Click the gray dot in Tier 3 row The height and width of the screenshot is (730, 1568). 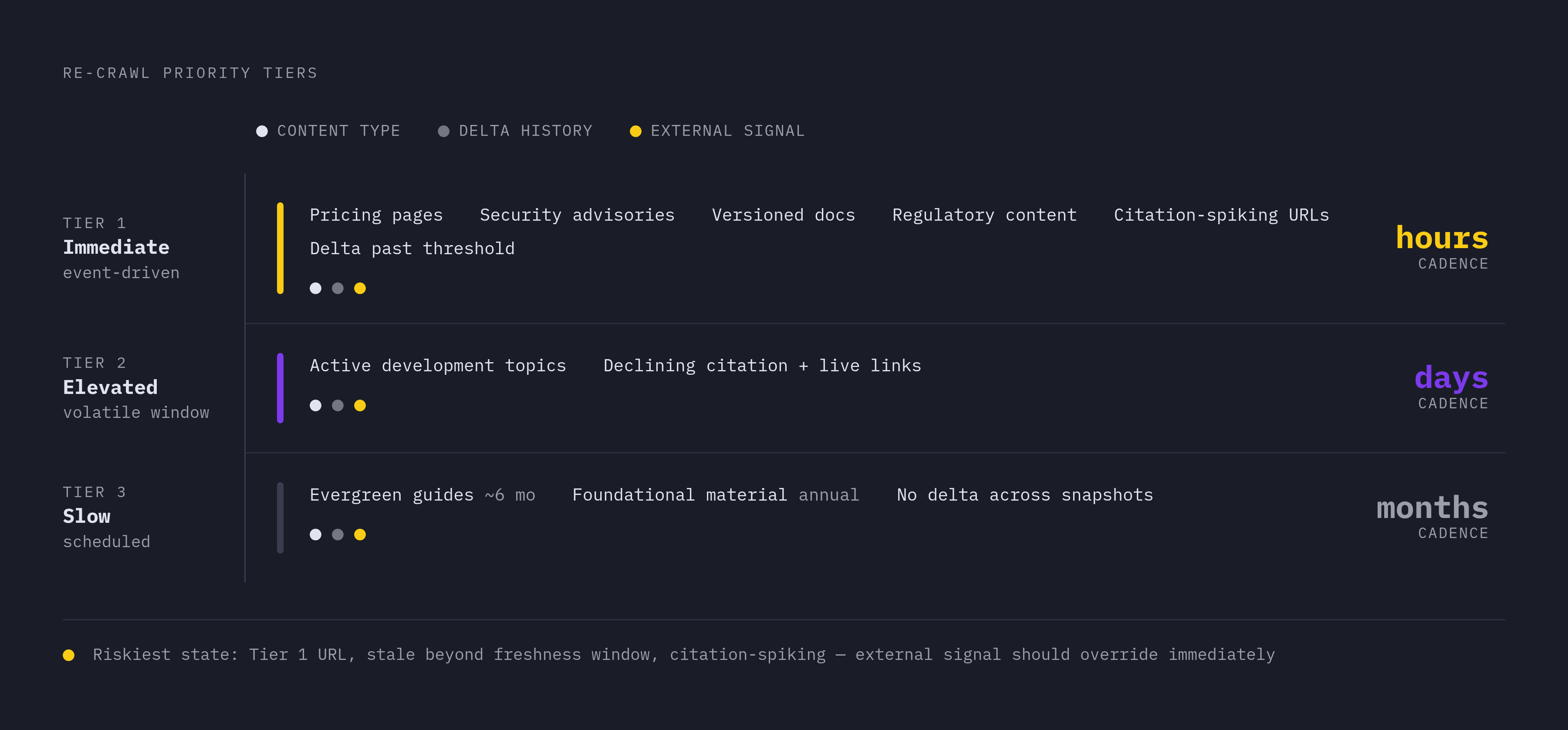tap(338, 535)
